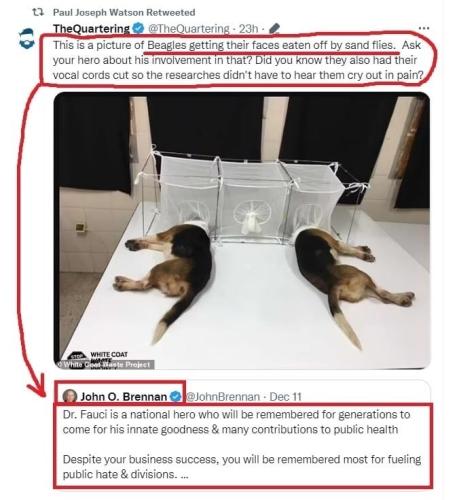Click the pencil edit icon after timestamp
459x500 pixels.
274,28
